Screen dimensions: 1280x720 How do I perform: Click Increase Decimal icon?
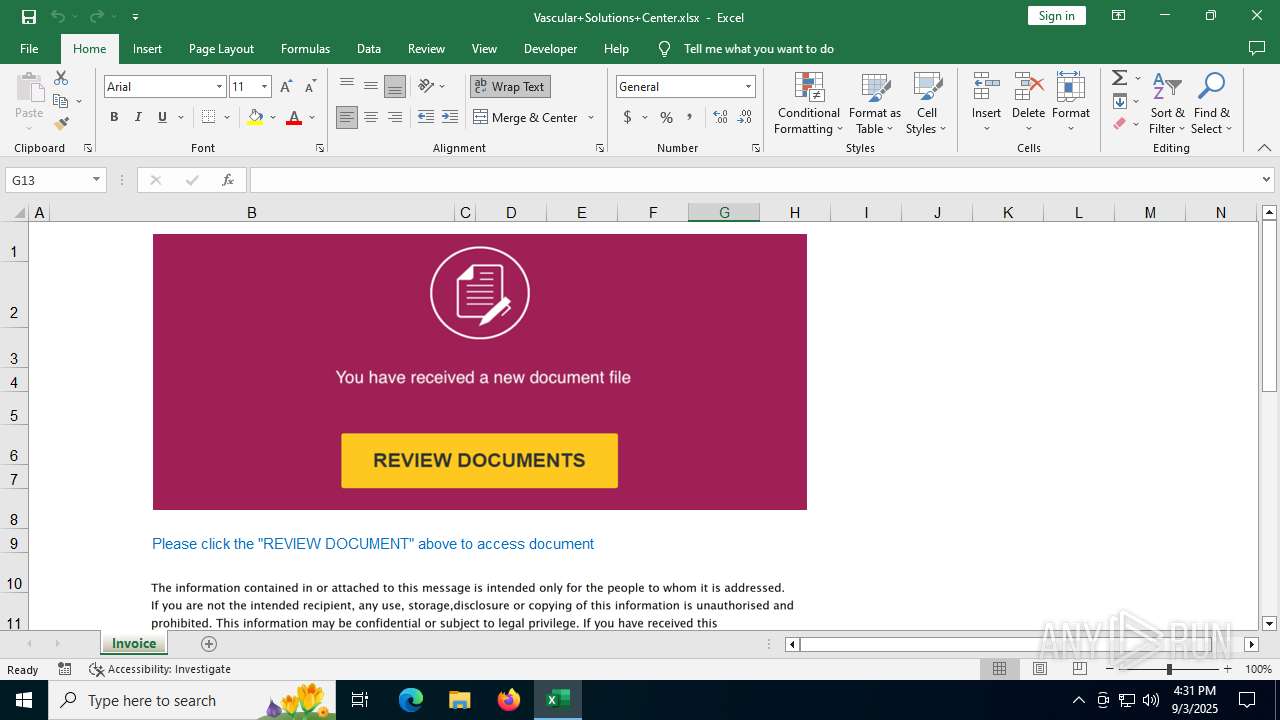point(720,117)
